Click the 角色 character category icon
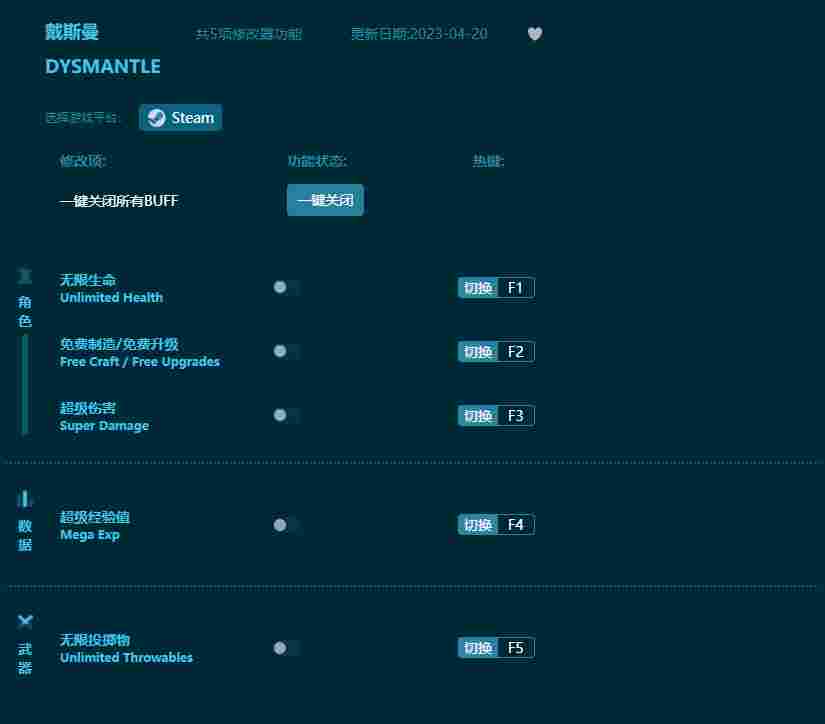Viewport: 825px width, 724px height. point(25,276)
